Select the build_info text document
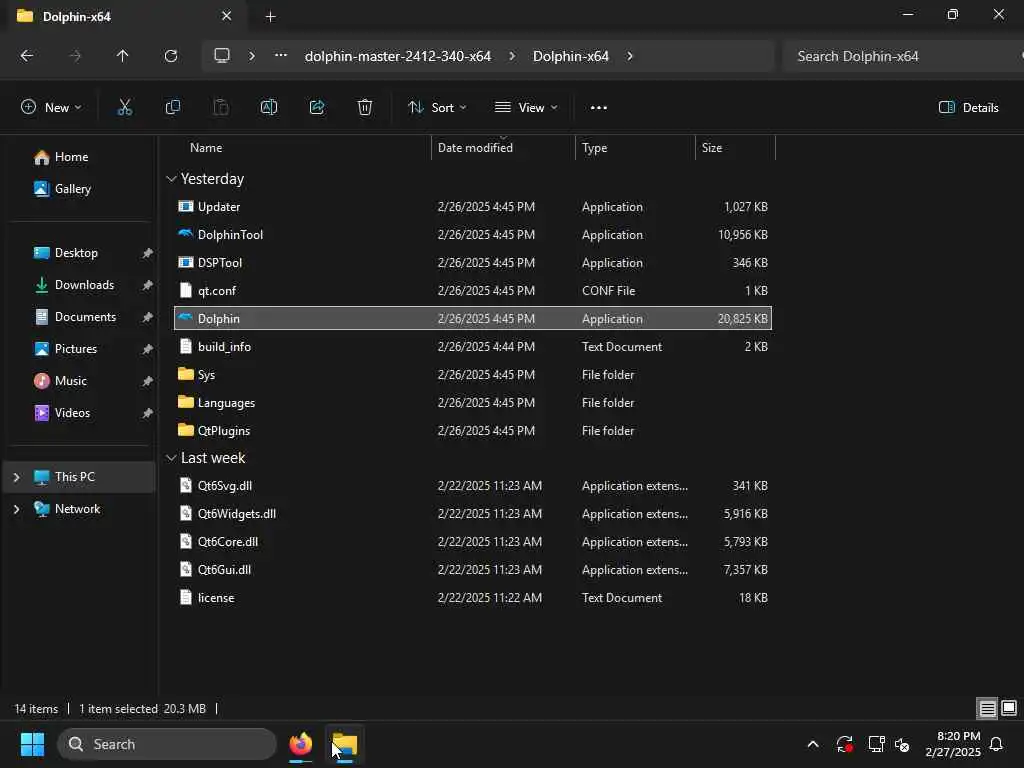The width and height of the screenshot is (1024, 768). (472, 347)
